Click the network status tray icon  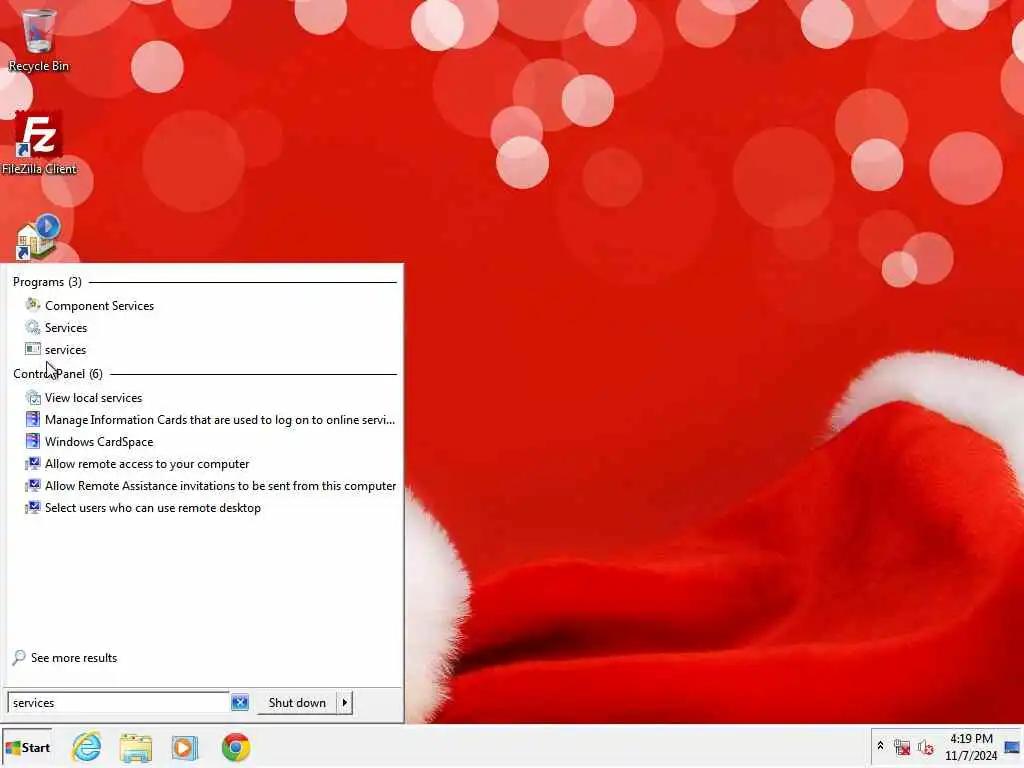(902, 747)
